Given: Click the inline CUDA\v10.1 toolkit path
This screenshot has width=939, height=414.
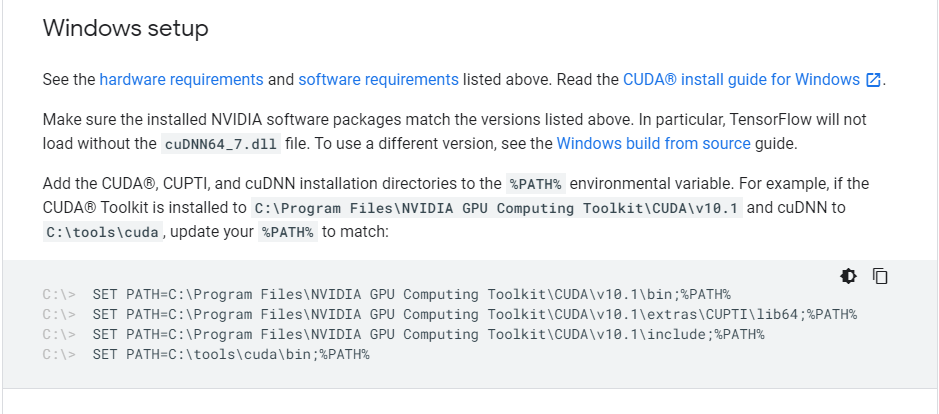Looking at the screenshot, I should 496,209.
